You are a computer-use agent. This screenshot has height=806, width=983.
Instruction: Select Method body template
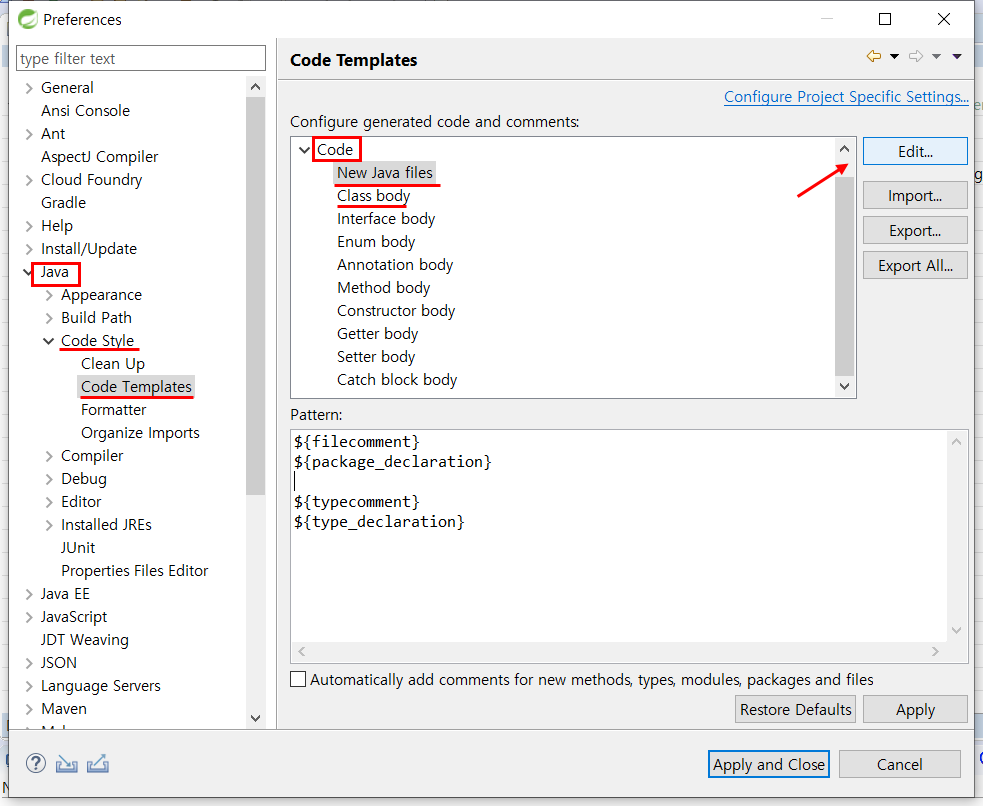point(384,288)
